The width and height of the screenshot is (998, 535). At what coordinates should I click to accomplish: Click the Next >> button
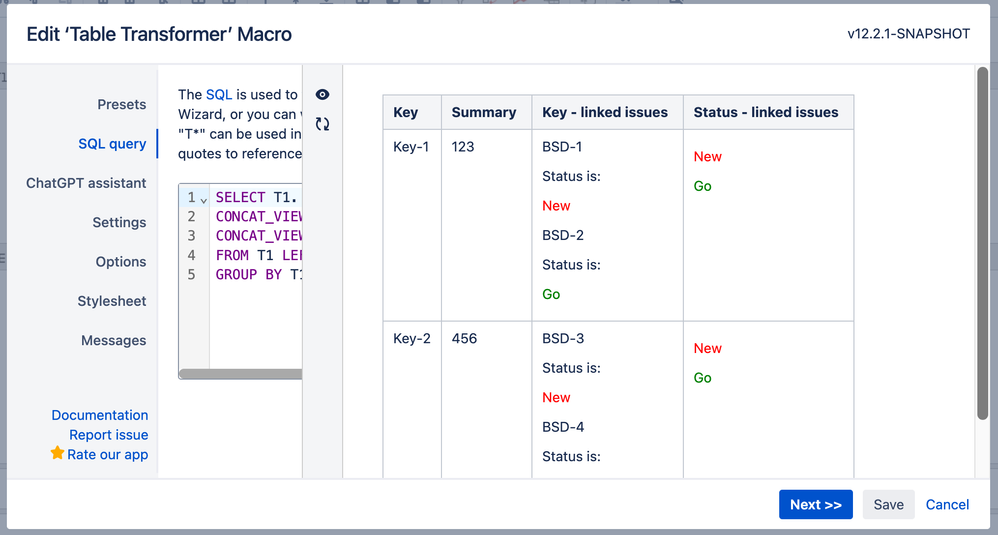click(815, 504)
